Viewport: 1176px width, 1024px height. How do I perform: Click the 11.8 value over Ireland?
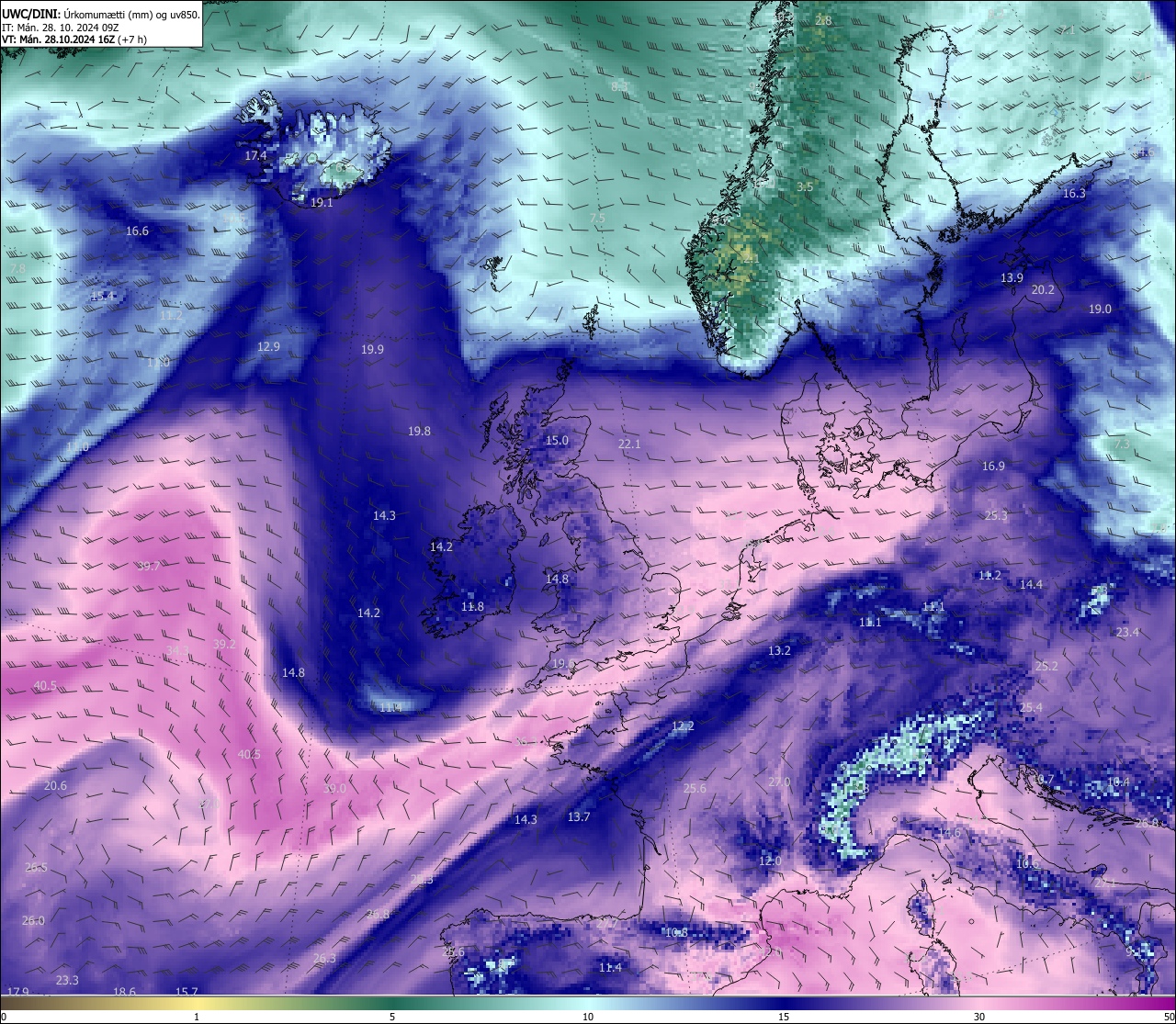[x=472, y=607]
